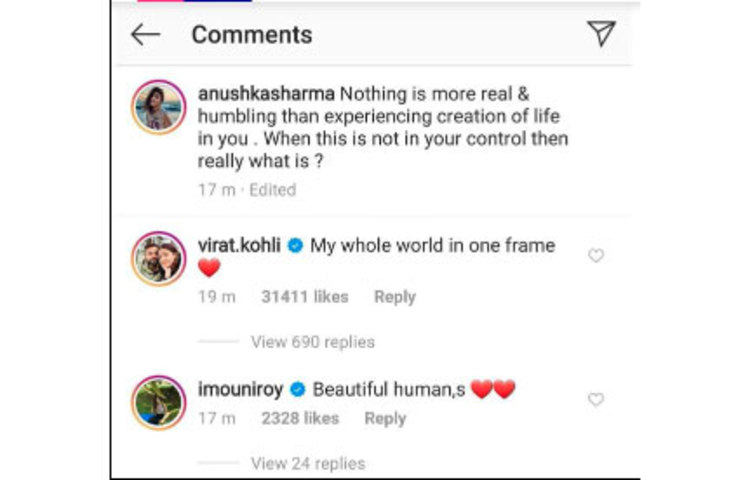View the 31411 likes list
Image resolution: width=750 pixels, height=480 pixels.
[x=304, y=297]
